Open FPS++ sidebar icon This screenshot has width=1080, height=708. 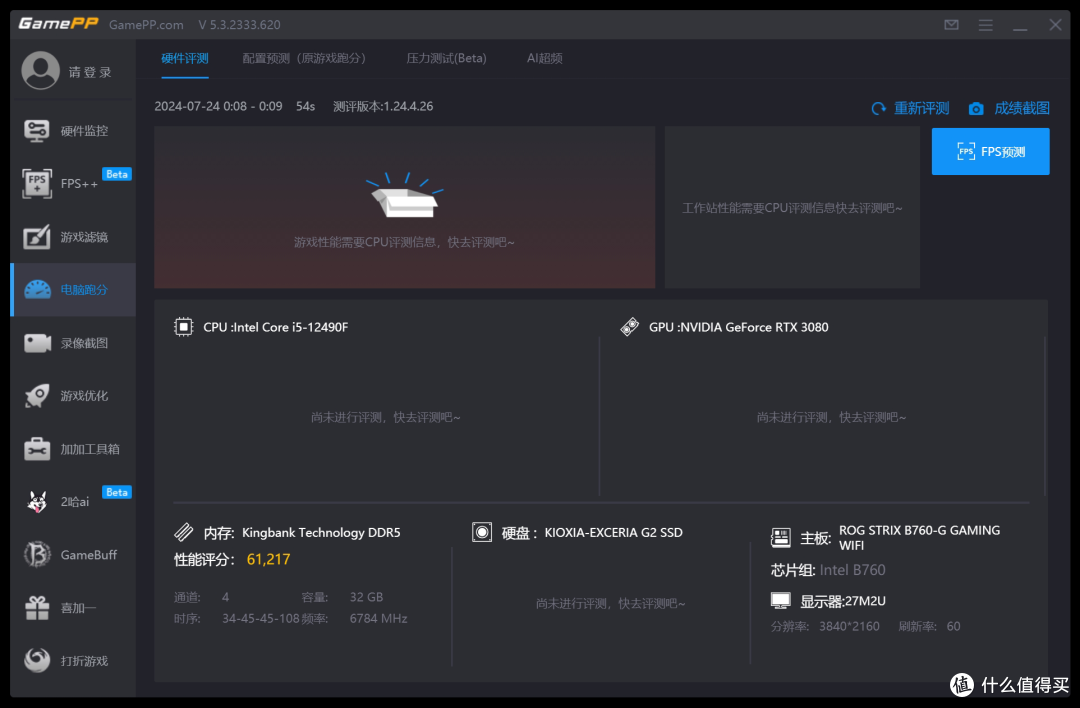pos(37,183)
